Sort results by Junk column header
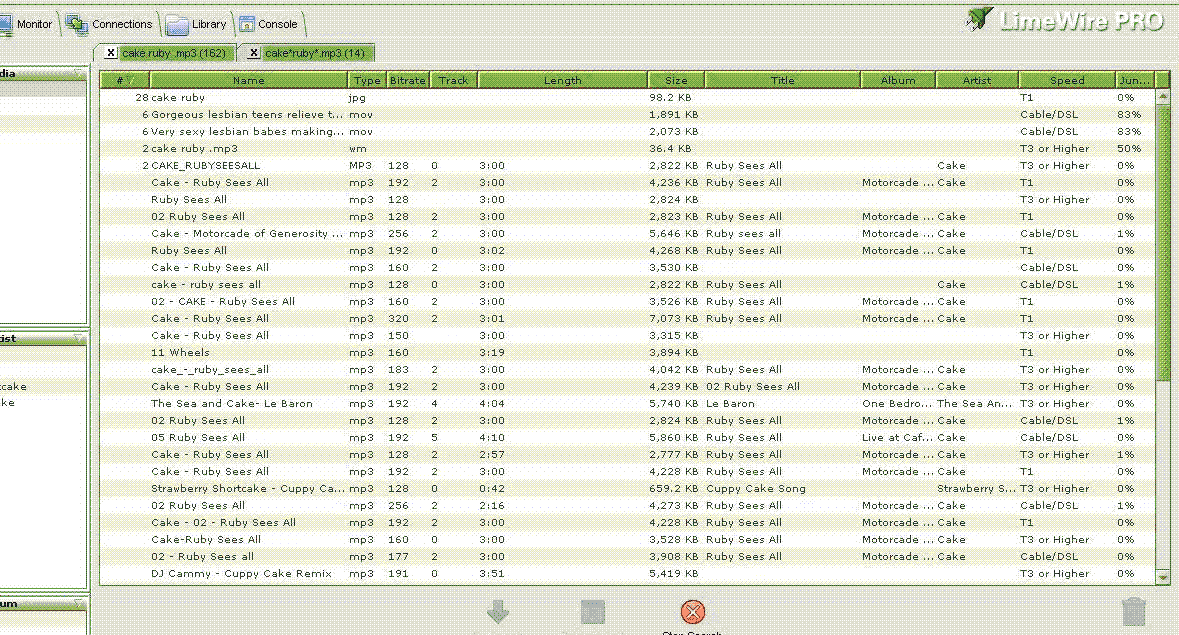Screen dimensions: 1179x635 [1135, 80]
